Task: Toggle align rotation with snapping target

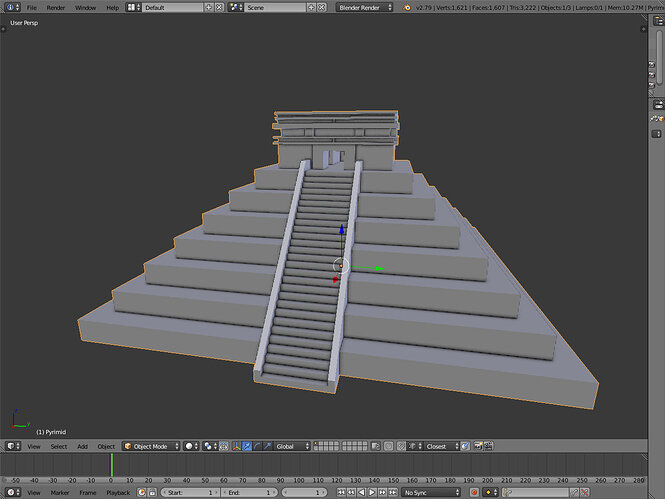Action: coord(465,446)
